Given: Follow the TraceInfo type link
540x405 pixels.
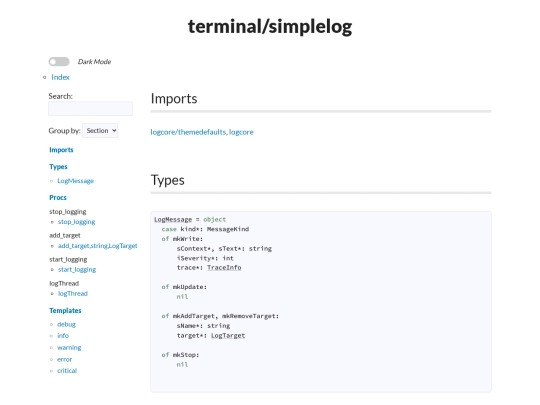Looking at the screenshot, I should tap(224, 268).
